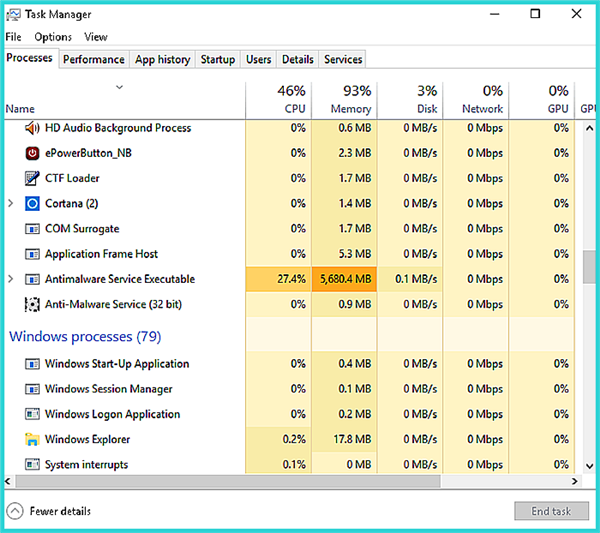Click the CTF Loader pen icon
The width and height of the screenshot is (600, 533).
tap(32, 178)
